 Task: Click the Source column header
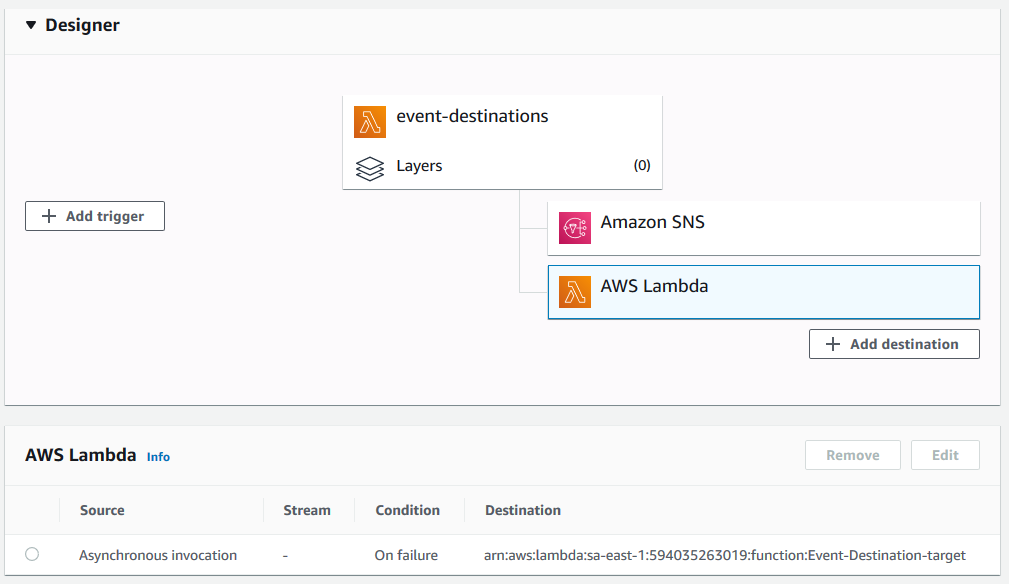click(101, 510)
